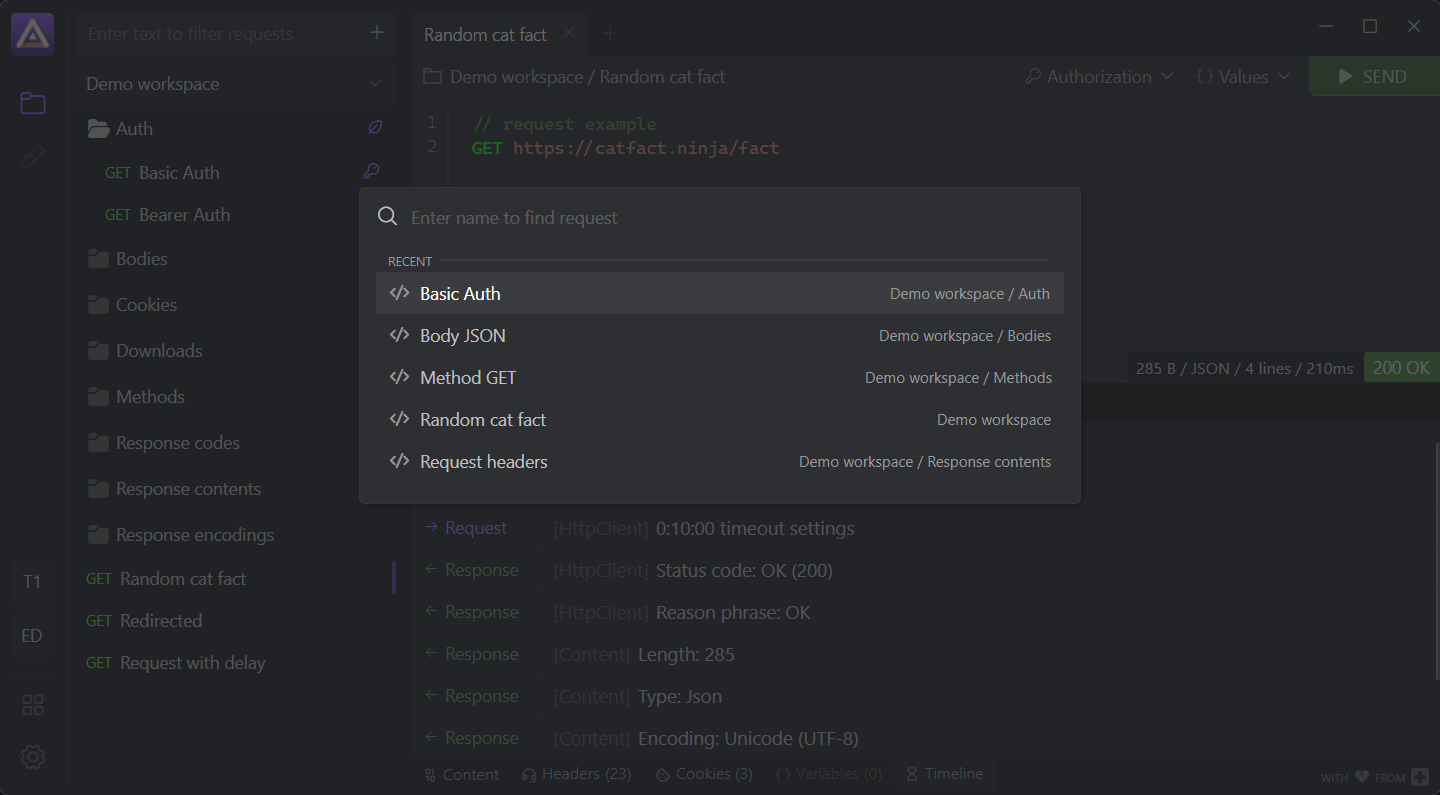Close the Random cat fact tab

click(569, 33)
